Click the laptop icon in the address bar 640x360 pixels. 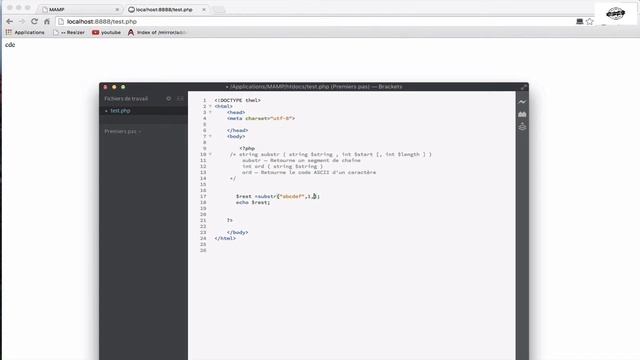tap(579, 21)
